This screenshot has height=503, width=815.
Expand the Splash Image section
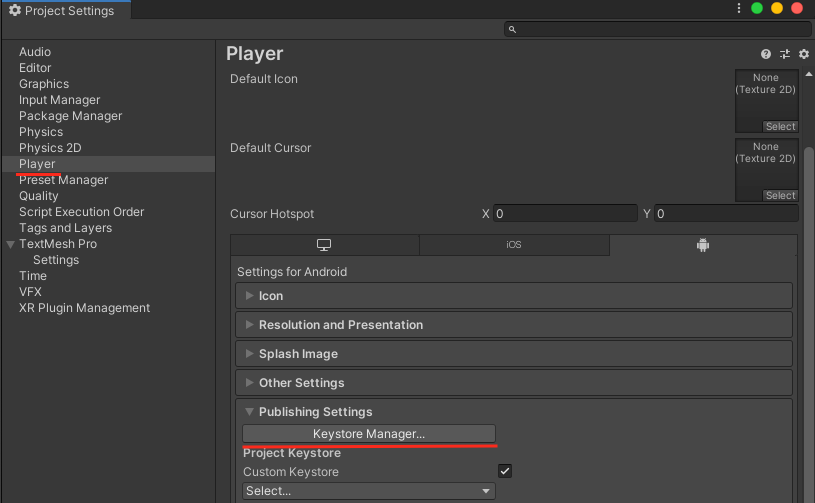point(514,354)
